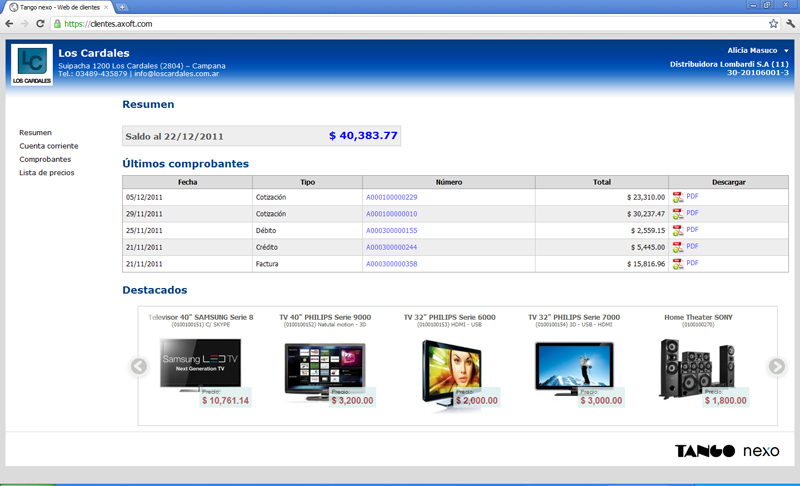
Task: Click the Televisor 40" SAMSUNG Serie 8 title
Action: pos(201,317)
